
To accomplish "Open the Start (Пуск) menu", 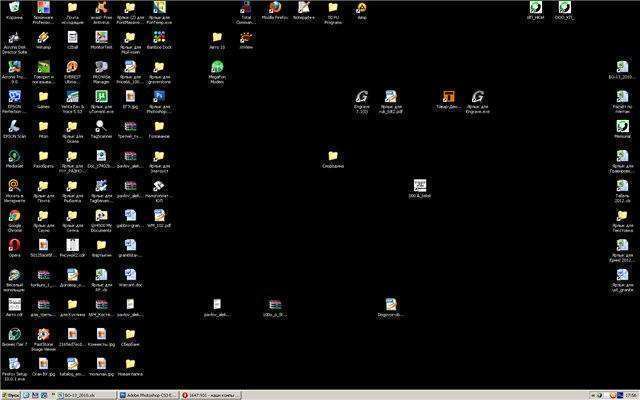I will coord(11,395).
